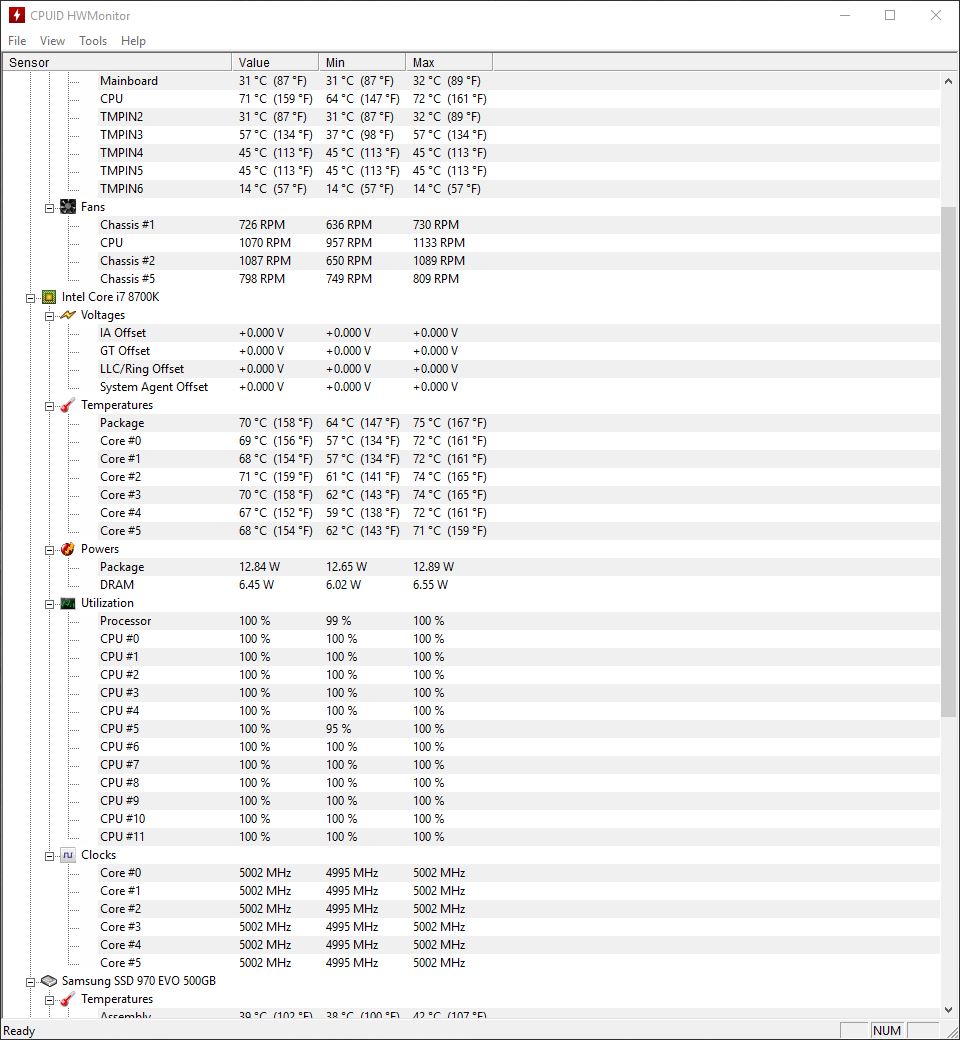Click the Powers flame icon
Viewport: 960px width, 1040px height.
click(68, 549)
